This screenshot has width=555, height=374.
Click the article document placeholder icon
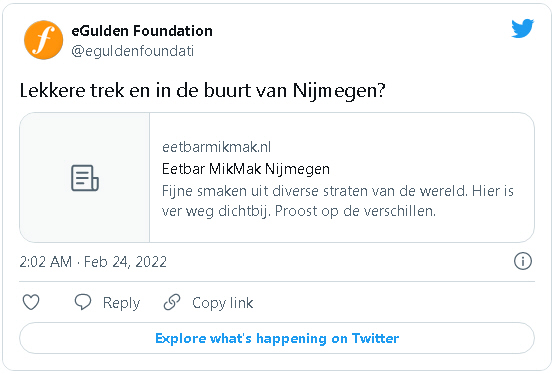(x=85, y=178)
